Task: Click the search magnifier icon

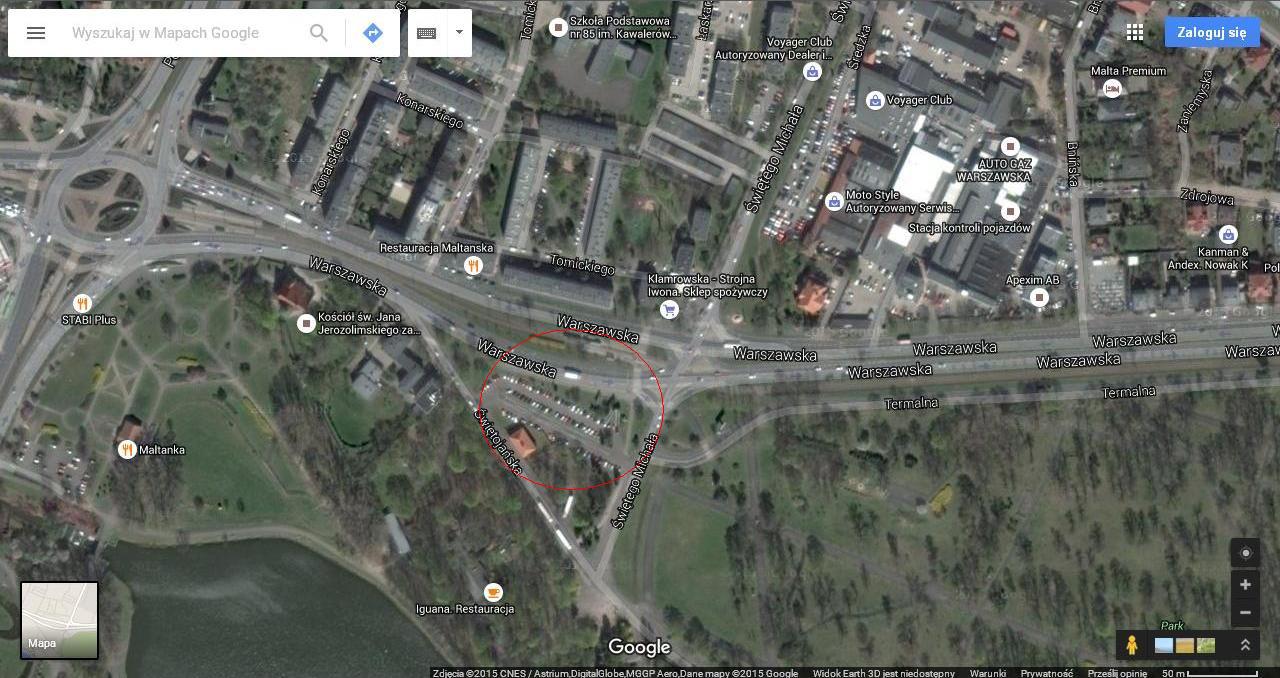Action: click(x=319, y=33)
